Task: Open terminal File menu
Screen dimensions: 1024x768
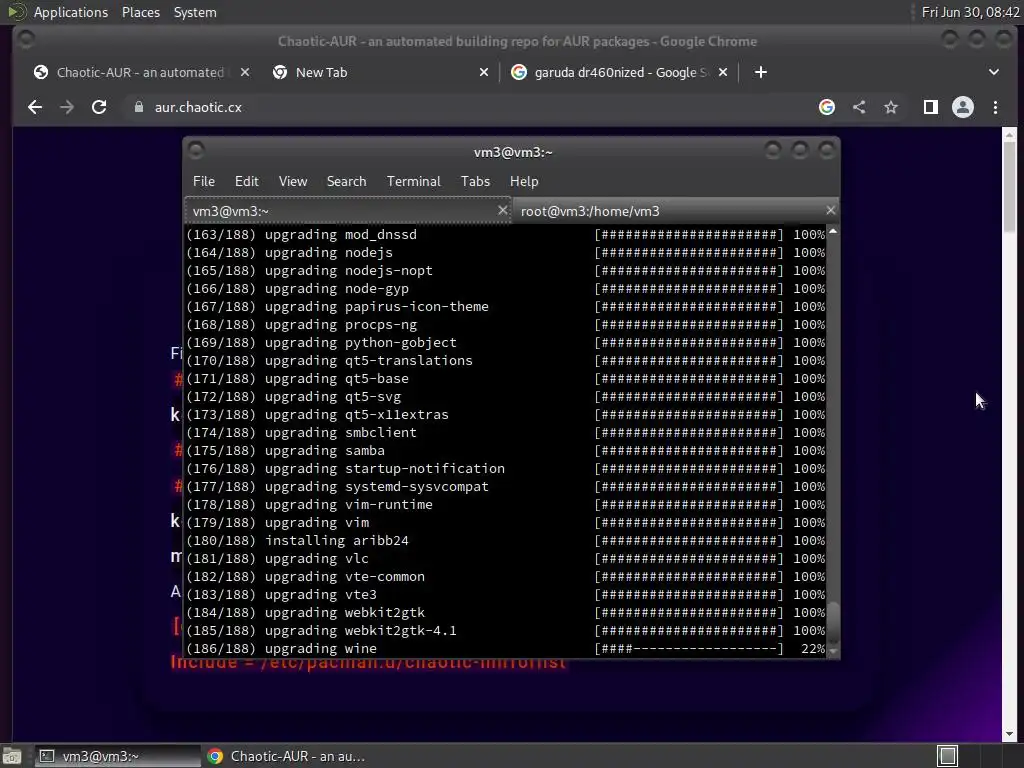Action: pyautogui.click(x=204, y=182)
